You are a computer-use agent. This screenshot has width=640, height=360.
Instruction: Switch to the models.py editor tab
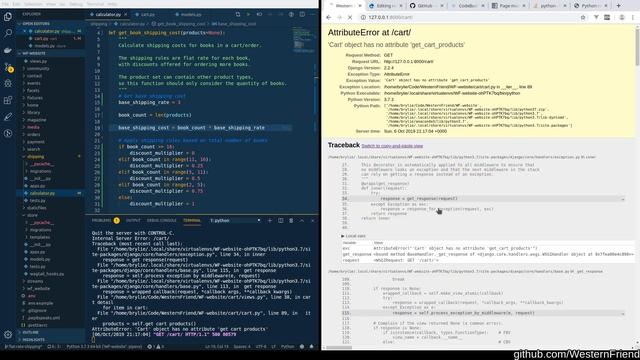(191, 15)
